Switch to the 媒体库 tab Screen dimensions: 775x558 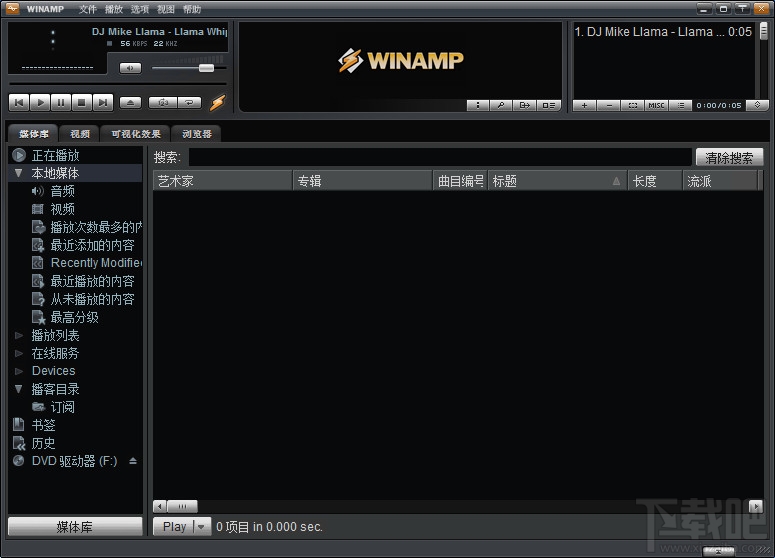tap(34, 134)
